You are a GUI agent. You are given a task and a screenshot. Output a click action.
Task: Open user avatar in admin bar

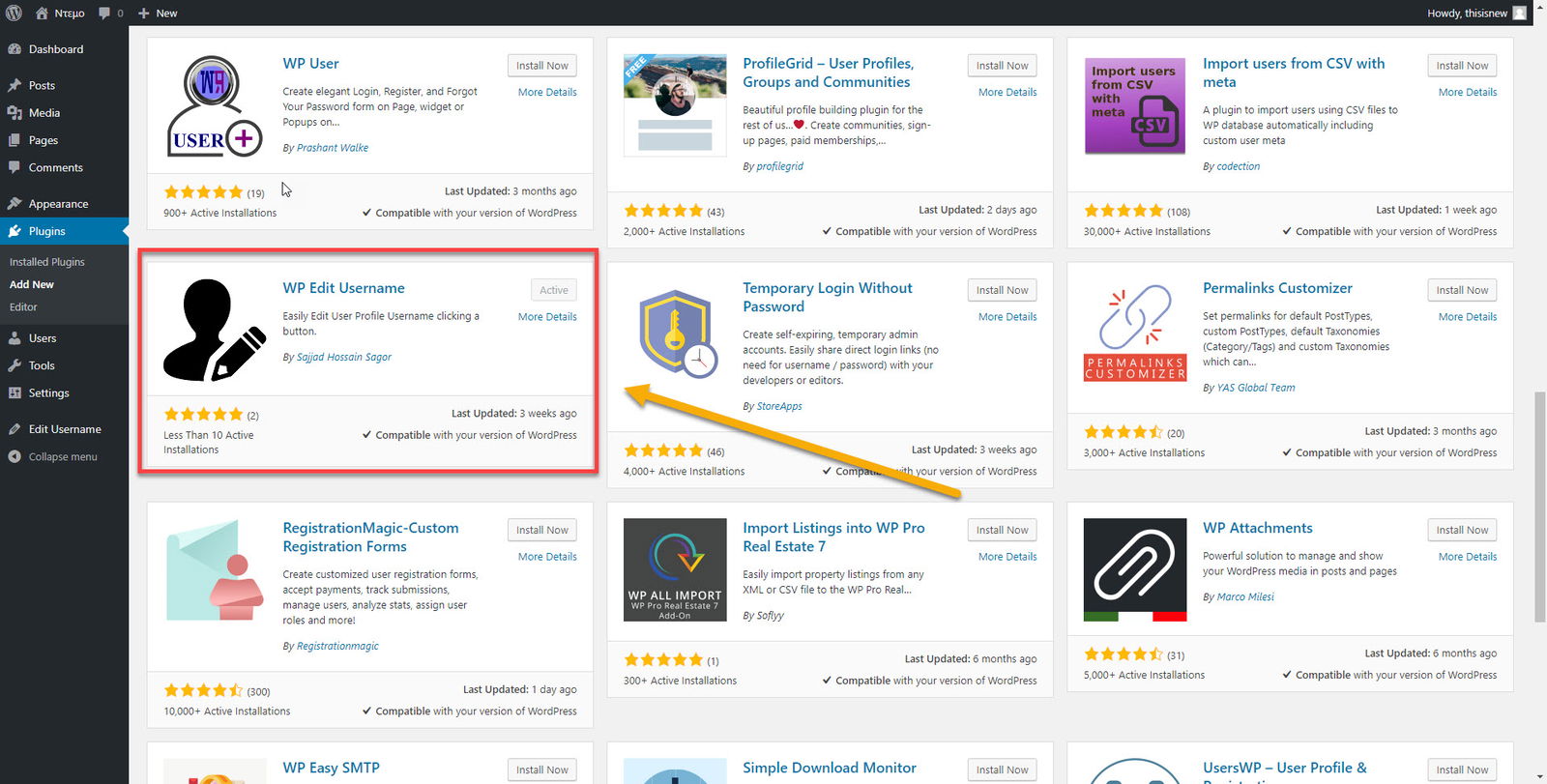[x=1520, y=13]
